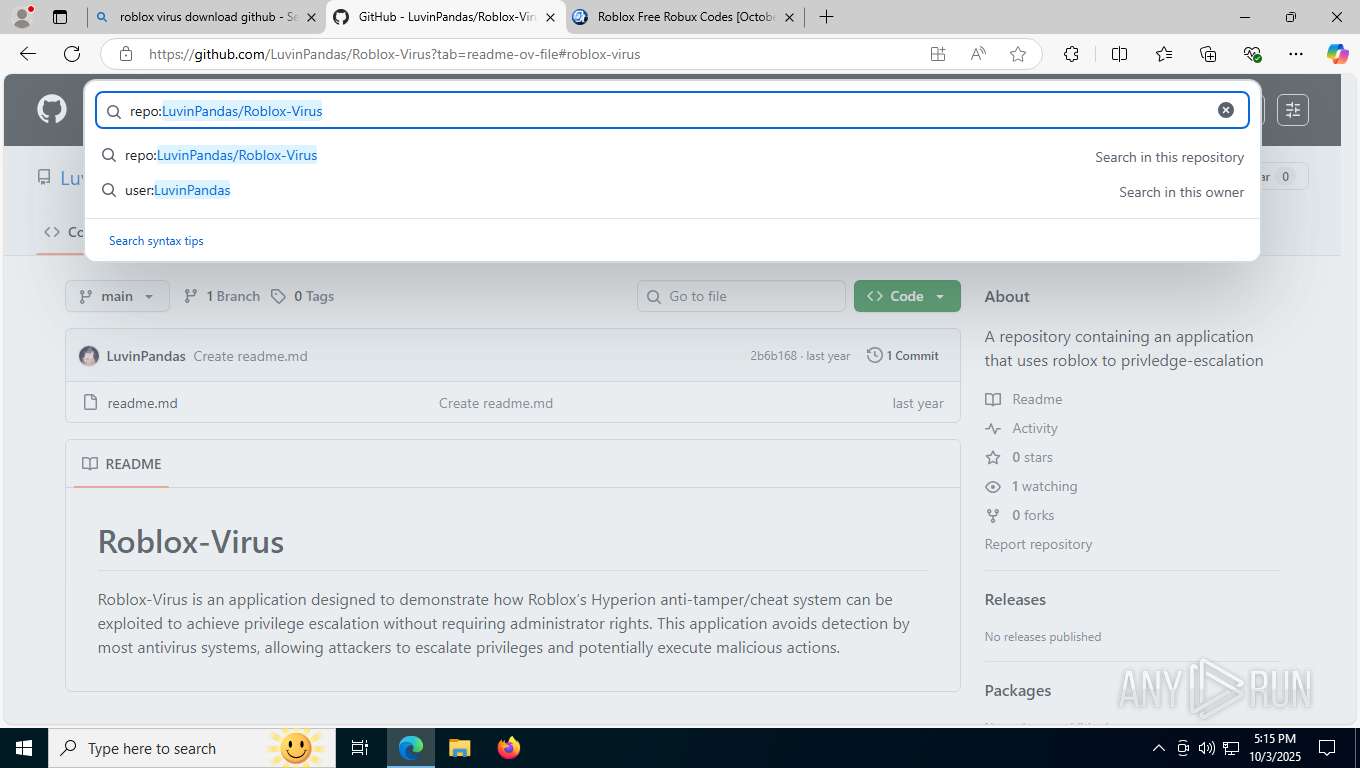Launch the Copilot sidebar icon

pos(1338,54)
